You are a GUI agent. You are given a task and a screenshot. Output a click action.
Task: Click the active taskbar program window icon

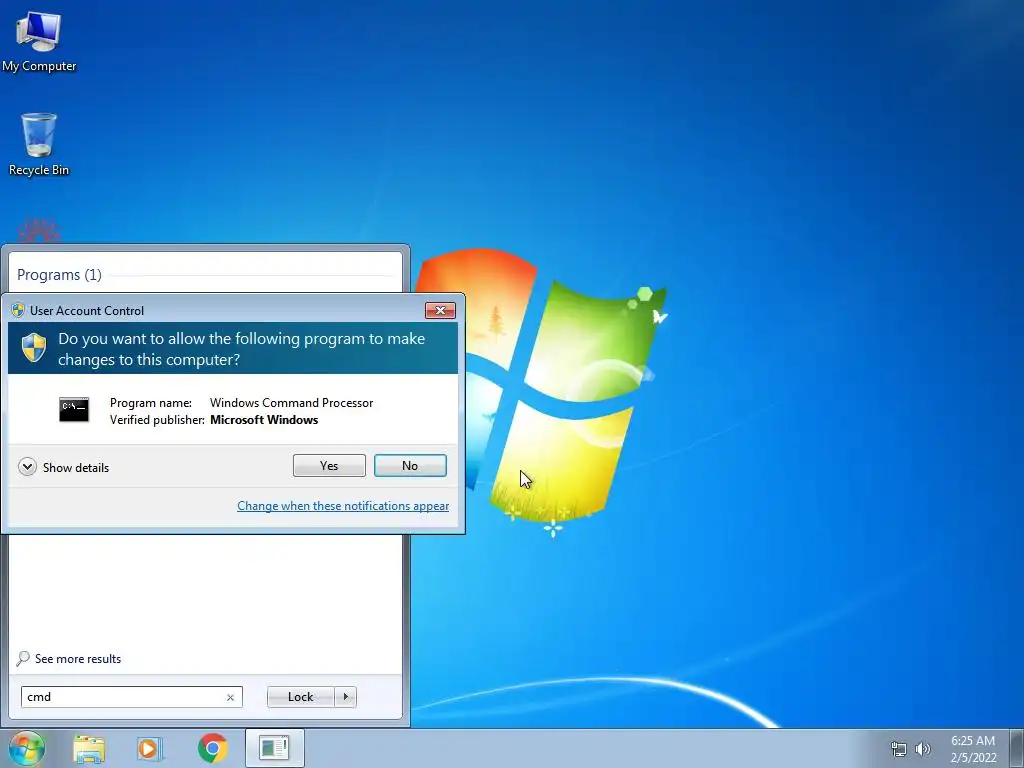pyautogui.click(x=274, y=748)
